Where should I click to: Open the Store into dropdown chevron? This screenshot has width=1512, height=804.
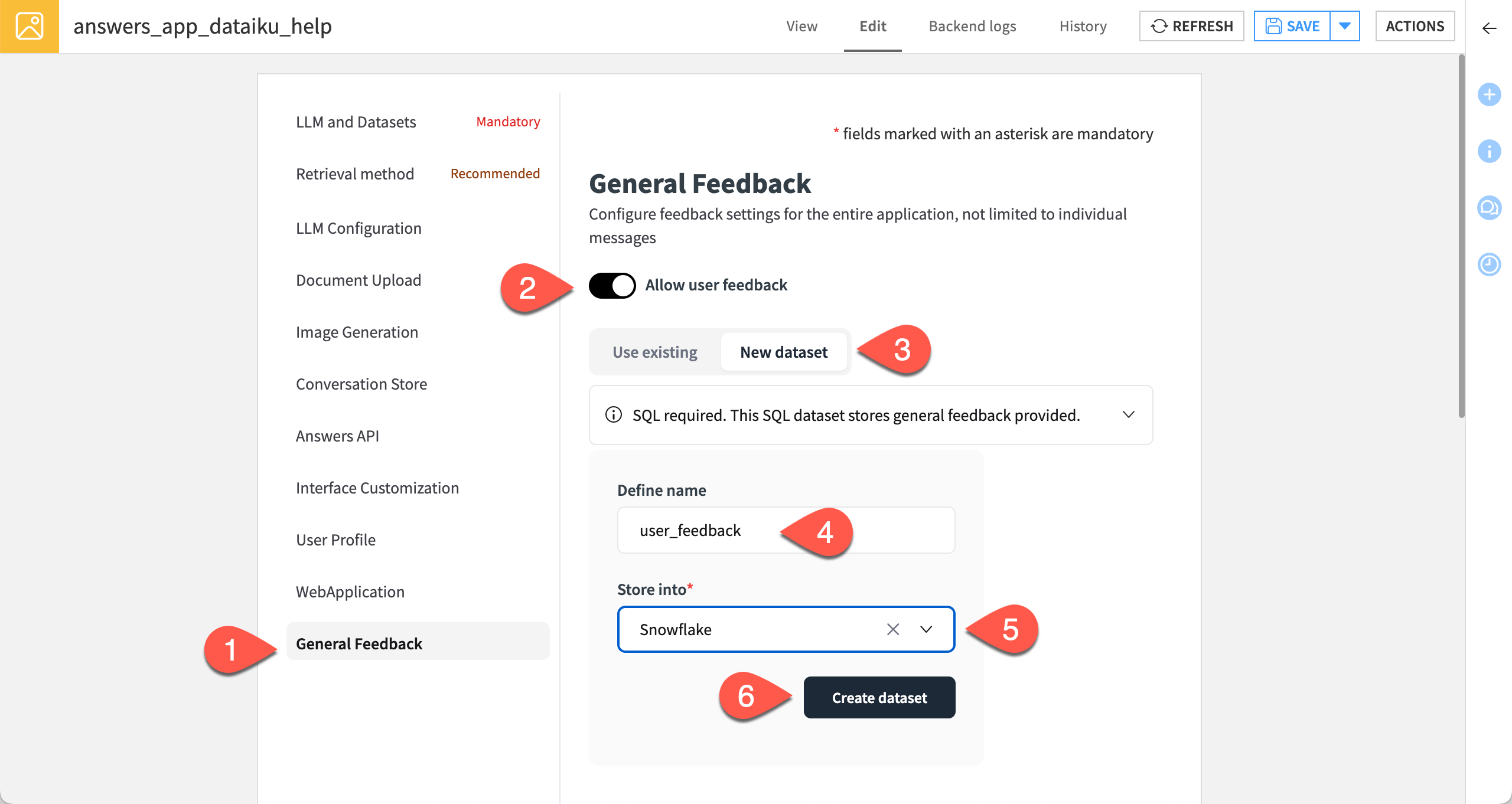click(x=926, y=629)
